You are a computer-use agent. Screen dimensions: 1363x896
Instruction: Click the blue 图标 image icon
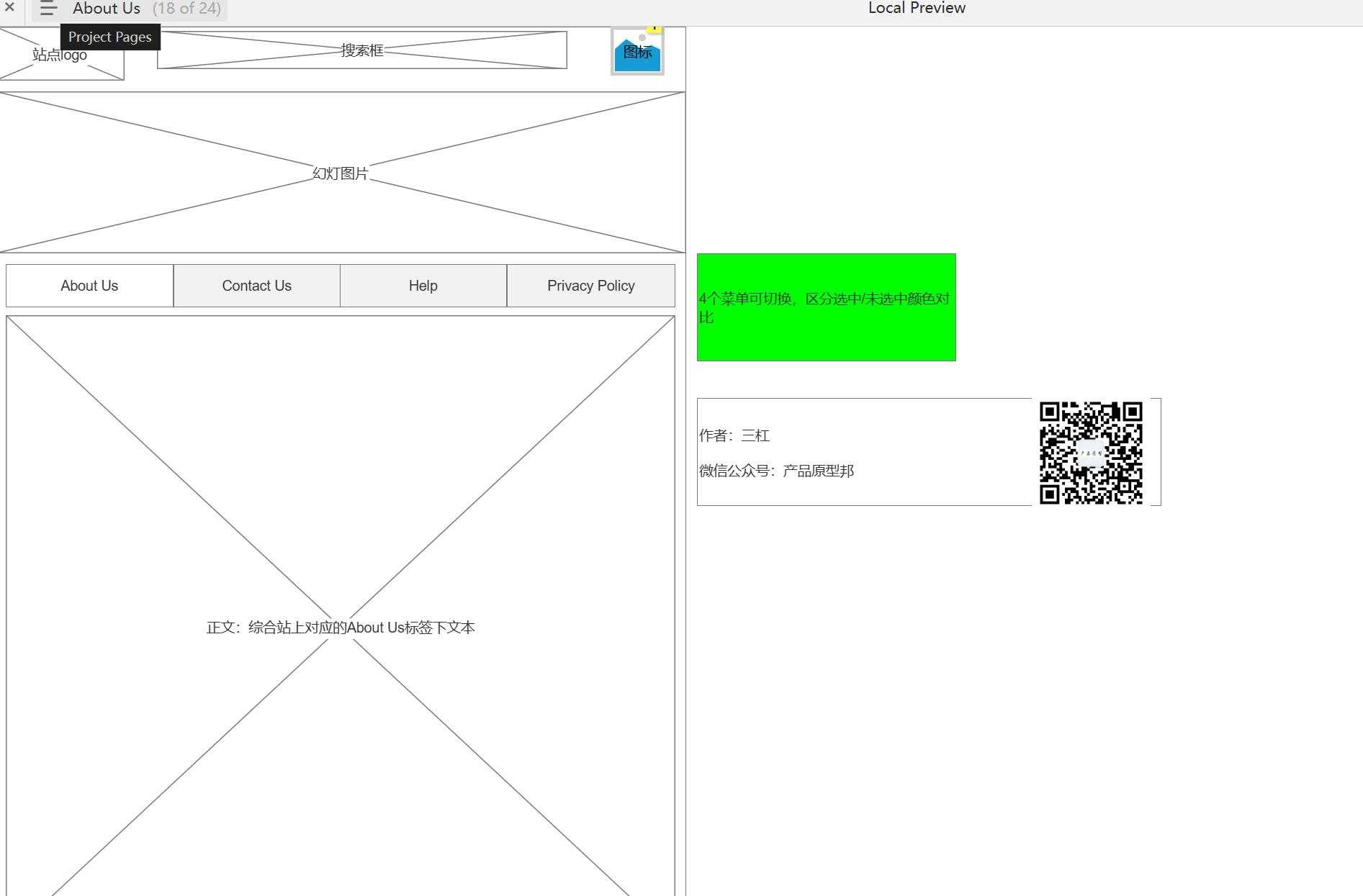pyautogui.click(x=636, y=53)
